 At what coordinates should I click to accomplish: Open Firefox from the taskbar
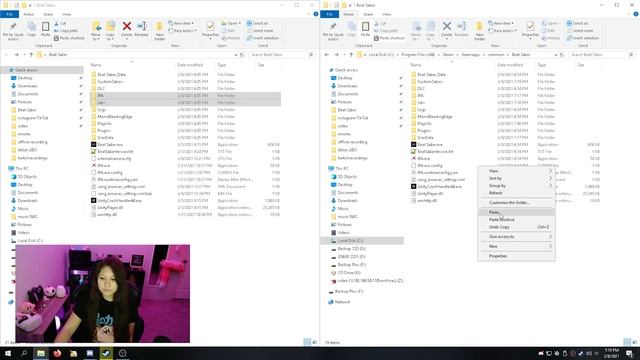point(57,353)
